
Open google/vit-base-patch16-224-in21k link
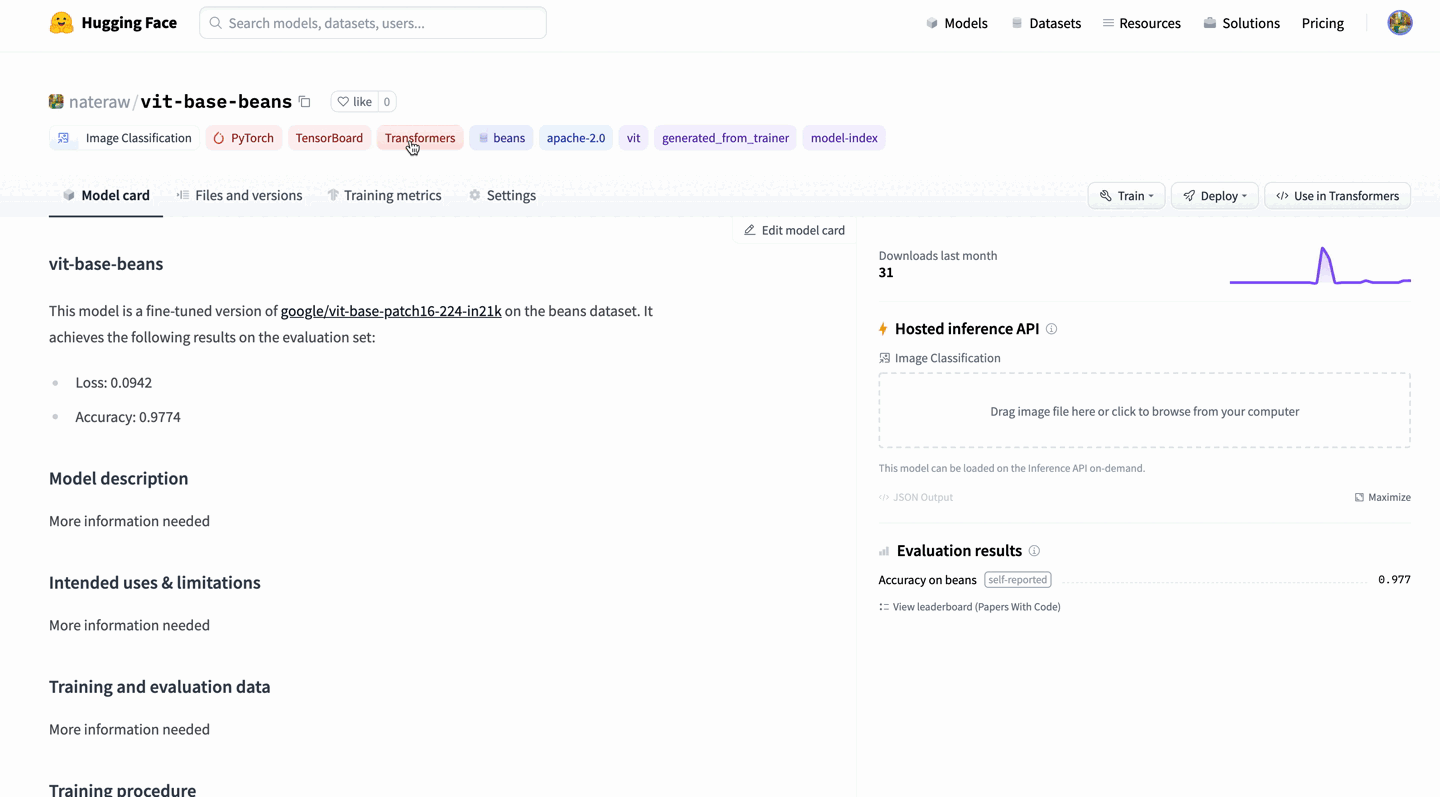(391, 311)
